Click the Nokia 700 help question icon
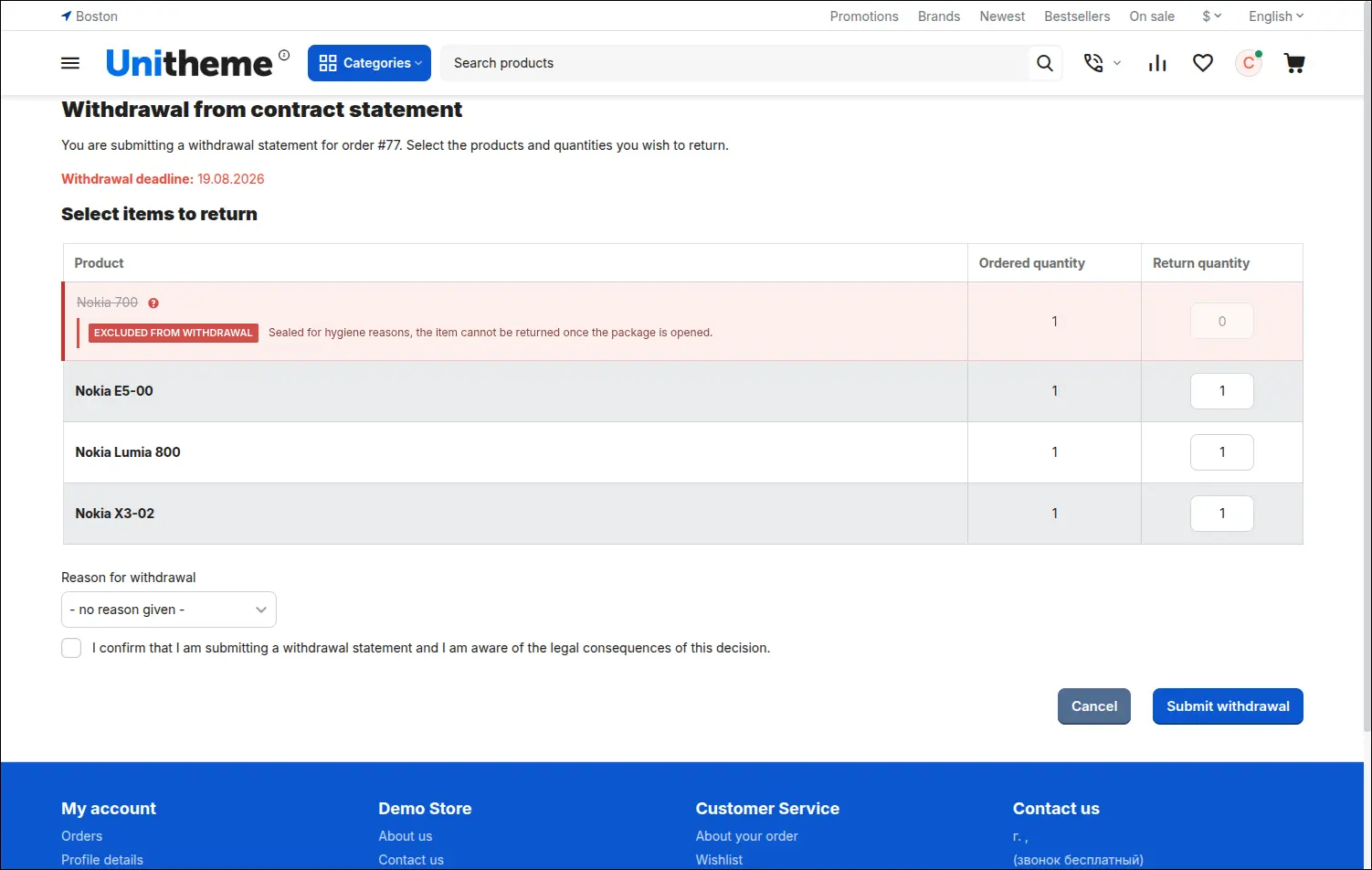Image resolution: width=1372 pixels, height=870 pixels. (153, 302)
